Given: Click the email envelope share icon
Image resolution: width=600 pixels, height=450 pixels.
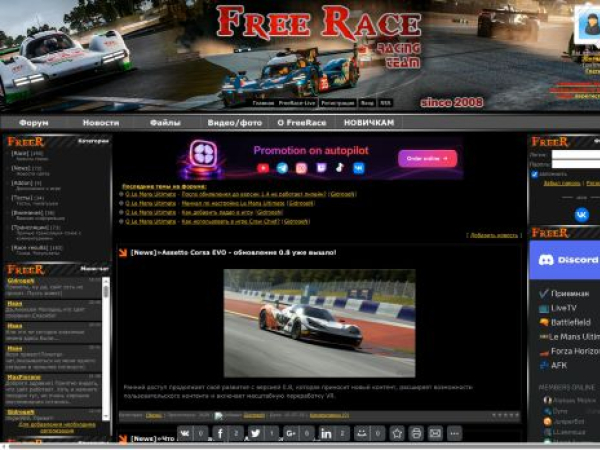Looking at the screenshot, I should tap(435, 434).
